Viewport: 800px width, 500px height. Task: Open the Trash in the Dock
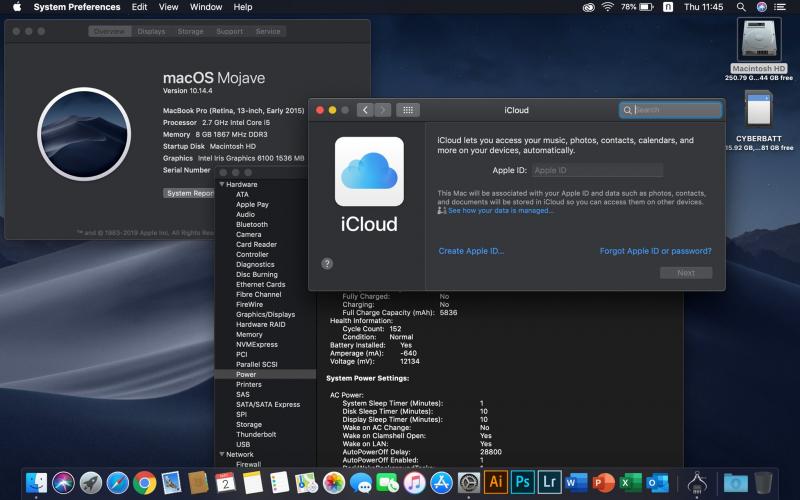coord(763,482)
